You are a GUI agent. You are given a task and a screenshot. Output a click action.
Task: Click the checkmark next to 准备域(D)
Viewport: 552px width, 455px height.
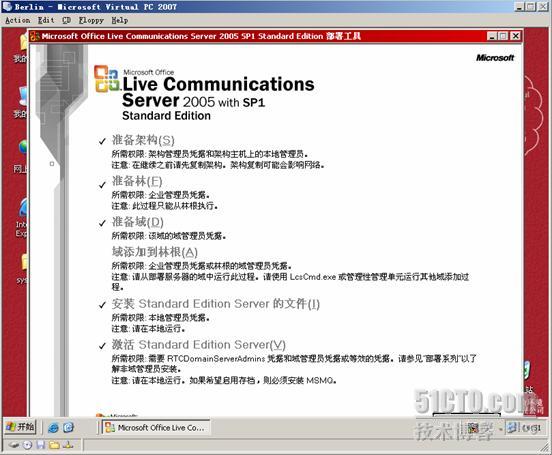(x=102, y=223)
